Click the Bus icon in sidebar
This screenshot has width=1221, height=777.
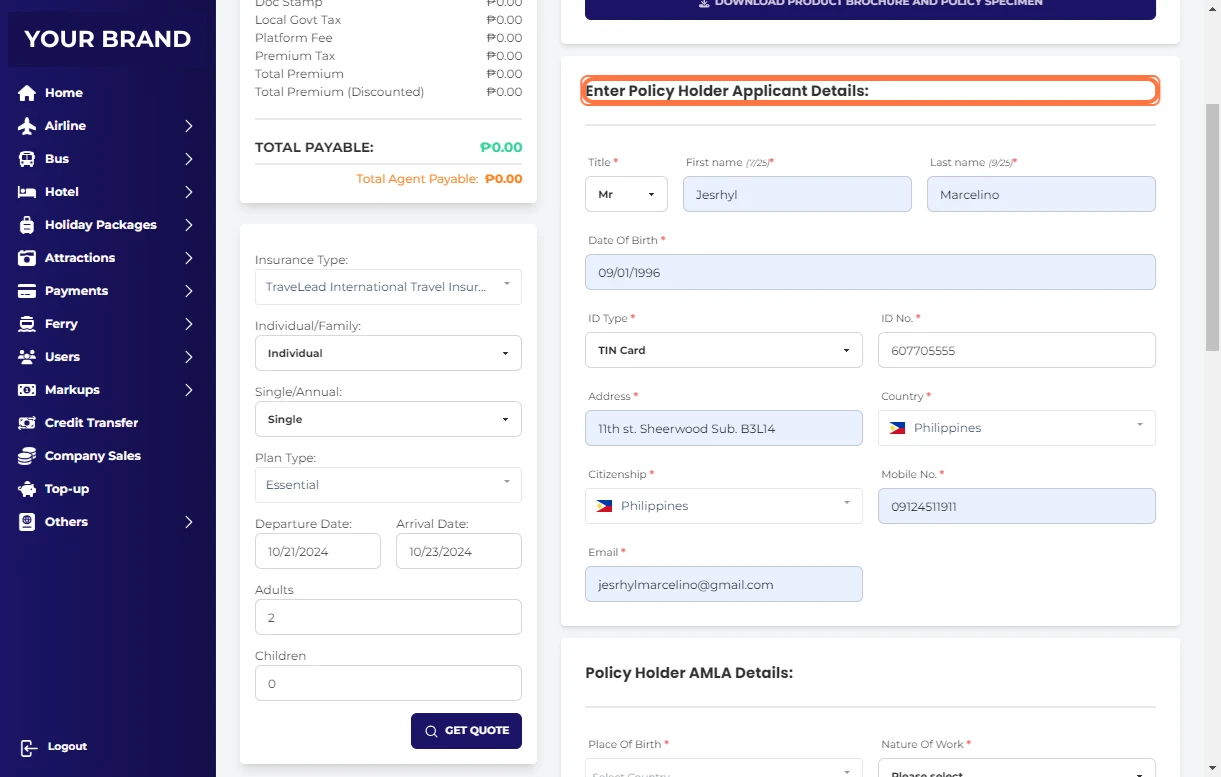pyautogui.click(x=27, y=159)
